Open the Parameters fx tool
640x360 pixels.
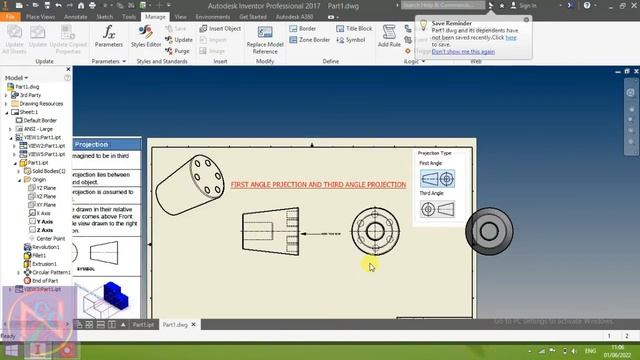coord(109,36)
